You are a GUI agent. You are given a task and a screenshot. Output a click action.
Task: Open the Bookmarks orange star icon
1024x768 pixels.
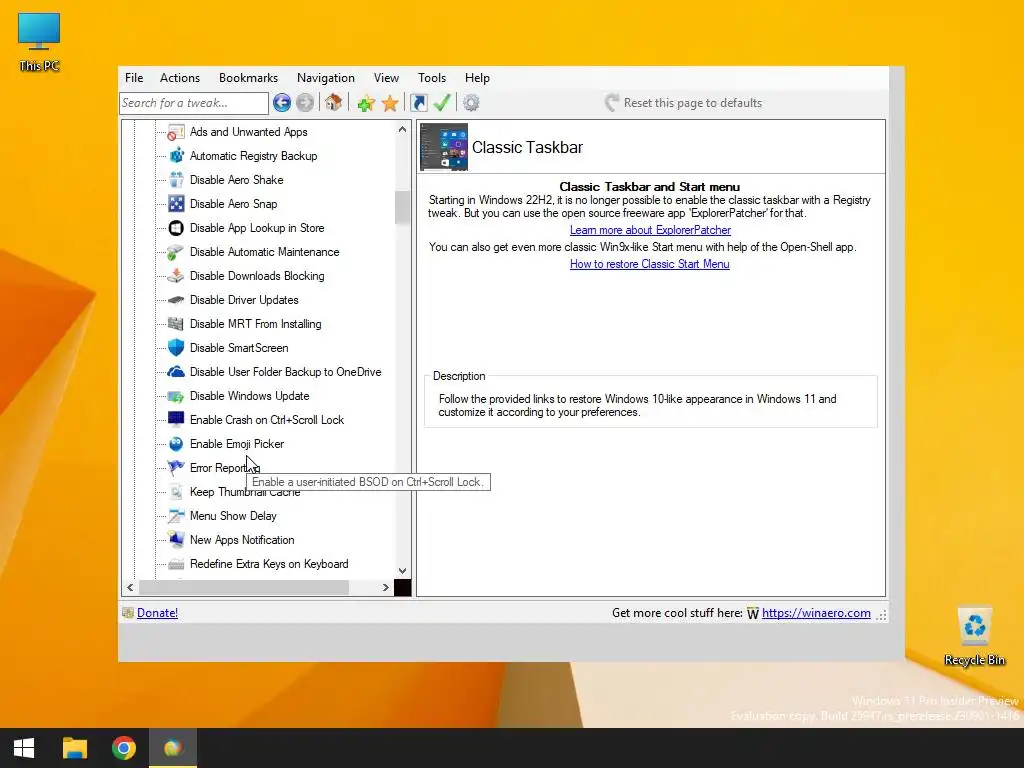[x=390, y=103]
